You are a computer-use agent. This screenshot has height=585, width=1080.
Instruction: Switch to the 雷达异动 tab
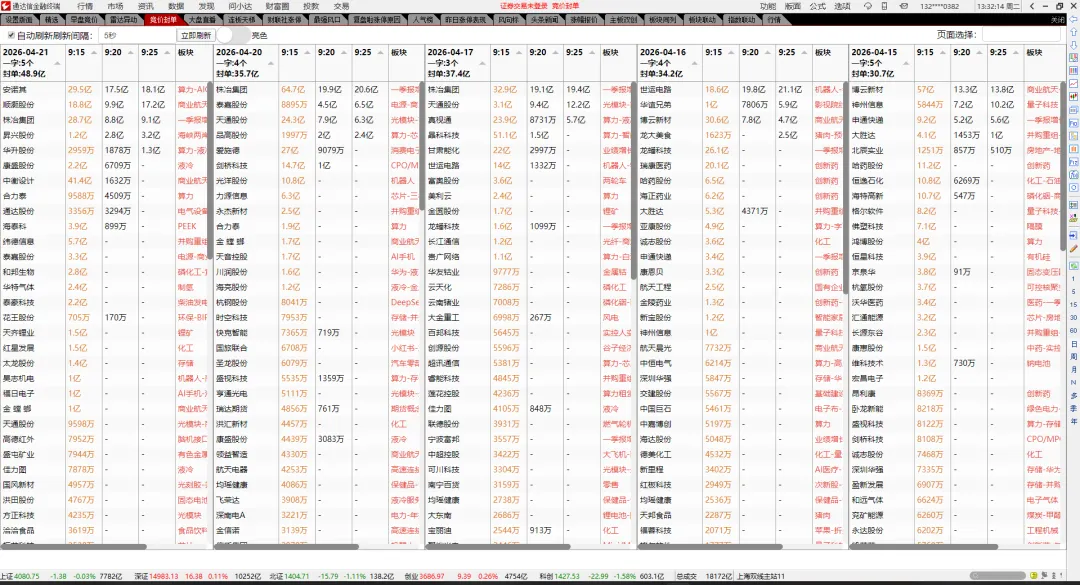point(123,20)
